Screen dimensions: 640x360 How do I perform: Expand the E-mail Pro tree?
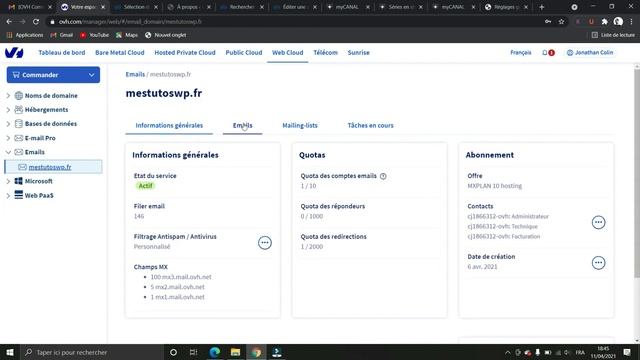[x=8, y=138]
